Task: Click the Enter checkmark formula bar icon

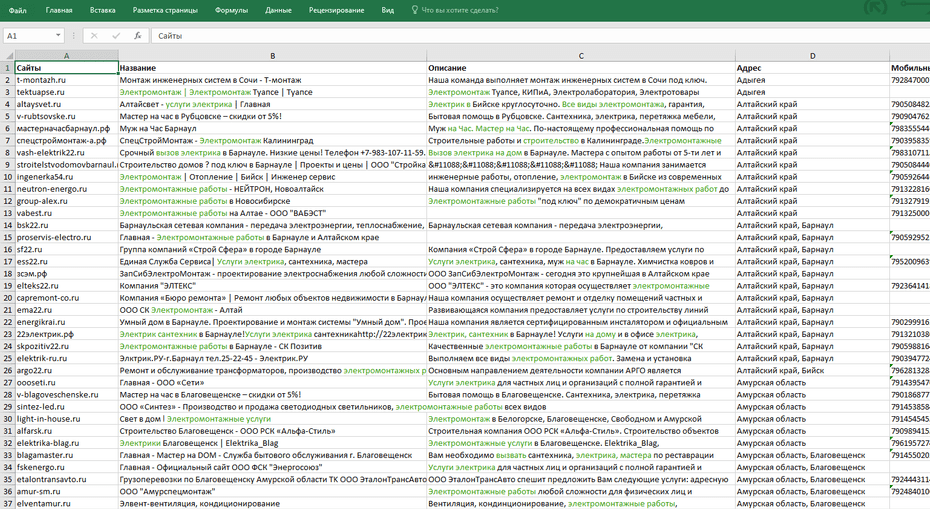Action: (x=115, y=36)
